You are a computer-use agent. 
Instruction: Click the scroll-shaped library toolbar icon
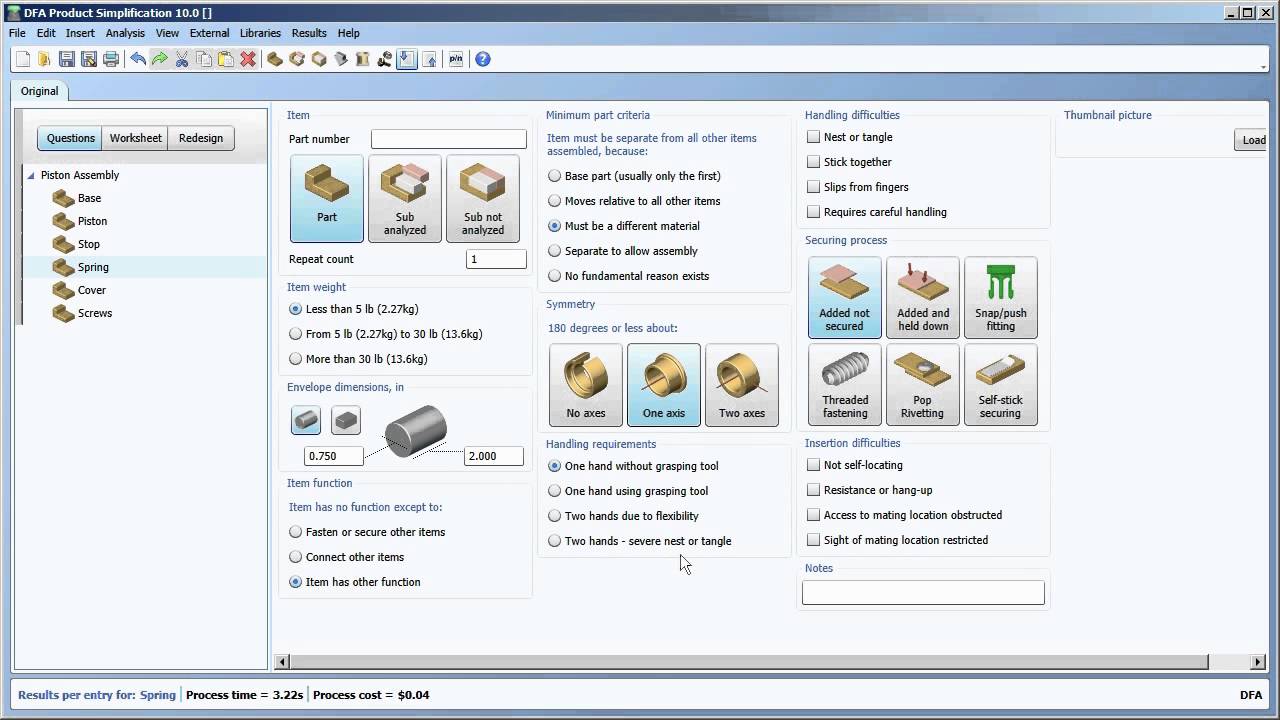[x=363, y=59]
